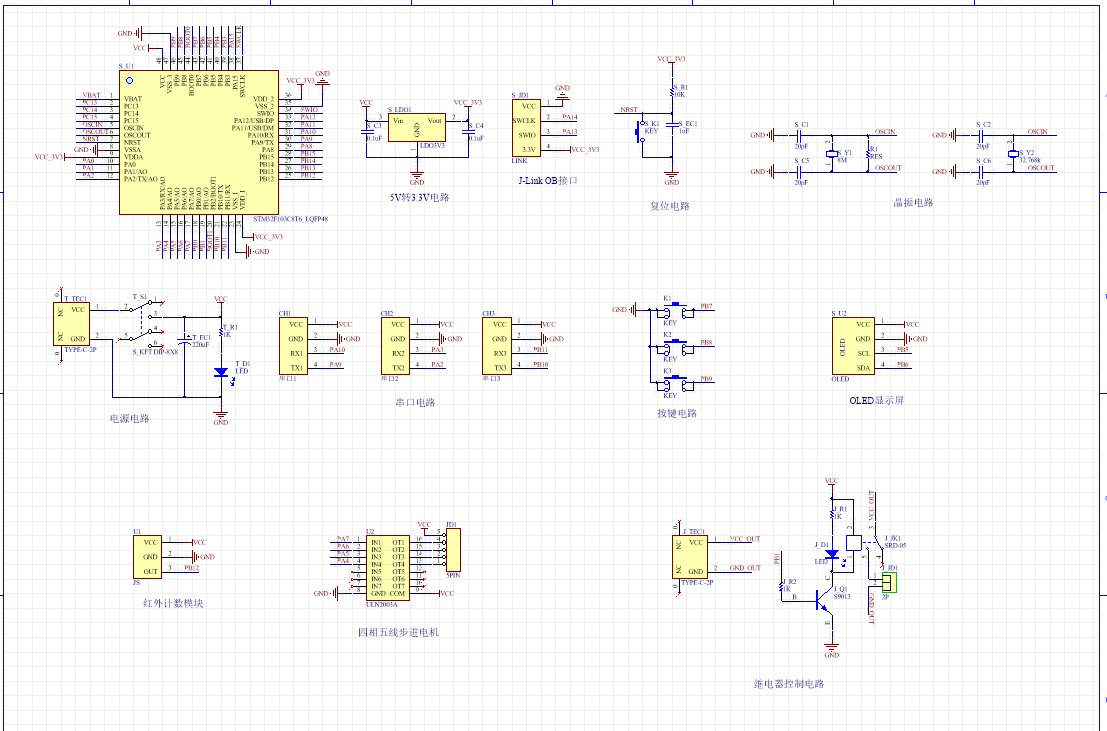The height and width of the screenshot is (731, 1107).
Task: Click the '继电器控制电路' caption
Action: coord(789,684)
